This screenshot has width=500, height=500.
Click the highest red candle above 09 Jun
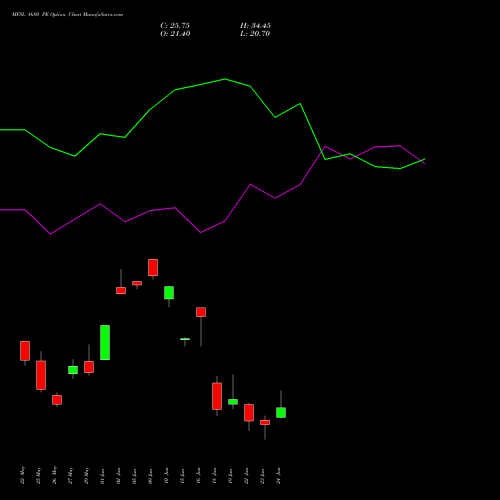(153, 267)
